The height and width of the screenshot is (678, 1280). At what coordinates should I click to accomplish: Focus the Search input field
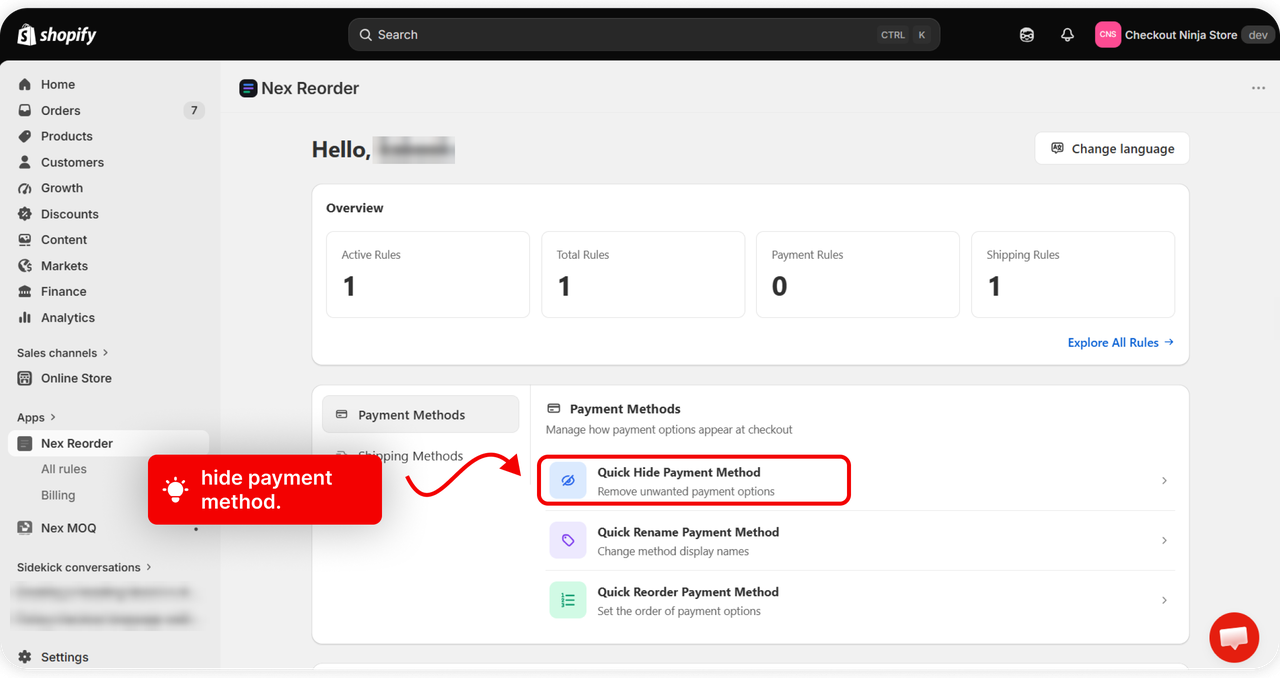pos(644,35)
